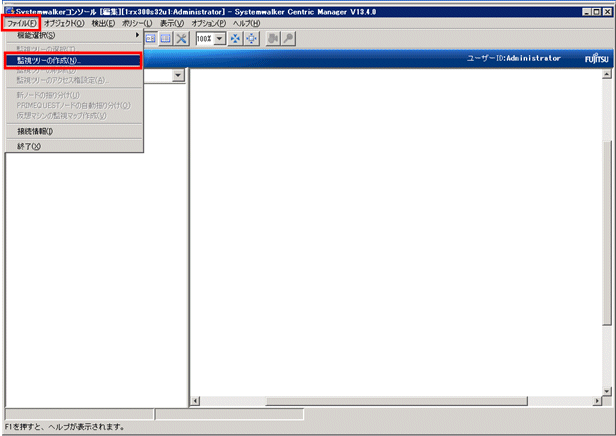616x436 pixels.
Task: Click the Systemwalker title bar app icon
Action: coord(10,11)
